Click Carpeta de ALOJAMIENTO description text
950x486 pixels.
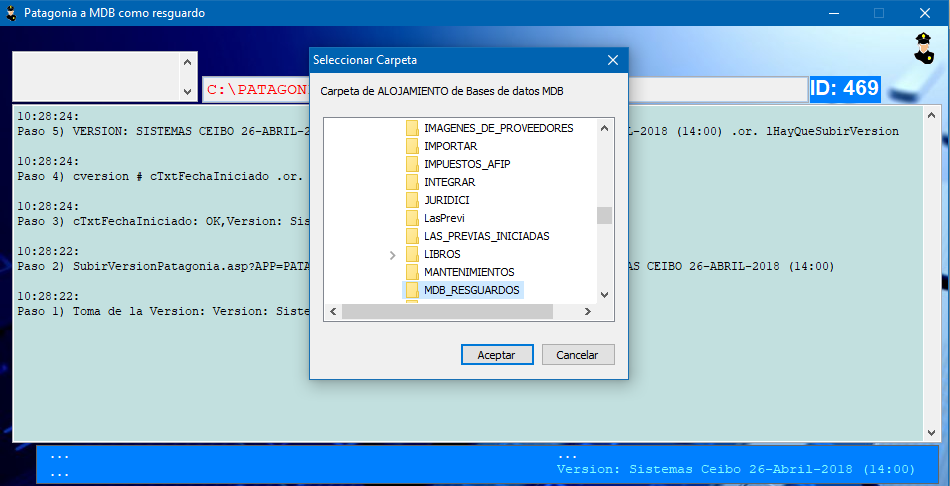(x=442, y=92)
